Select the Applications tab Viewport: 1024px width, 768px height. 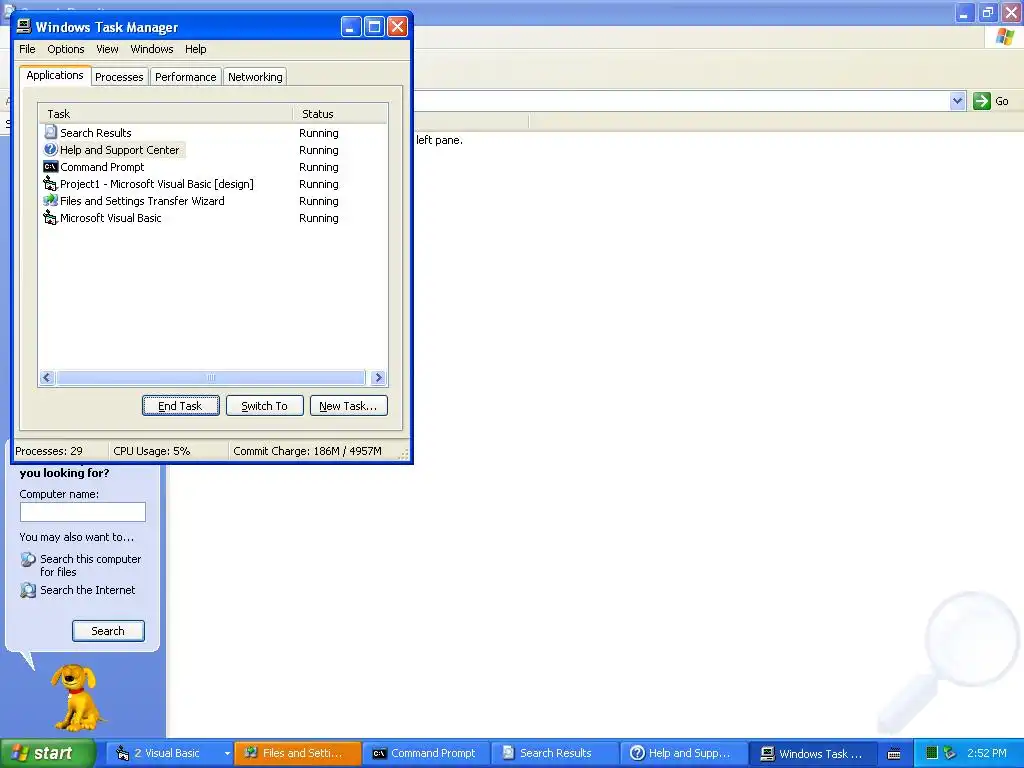pyautogui.click(x=55, y=75)
